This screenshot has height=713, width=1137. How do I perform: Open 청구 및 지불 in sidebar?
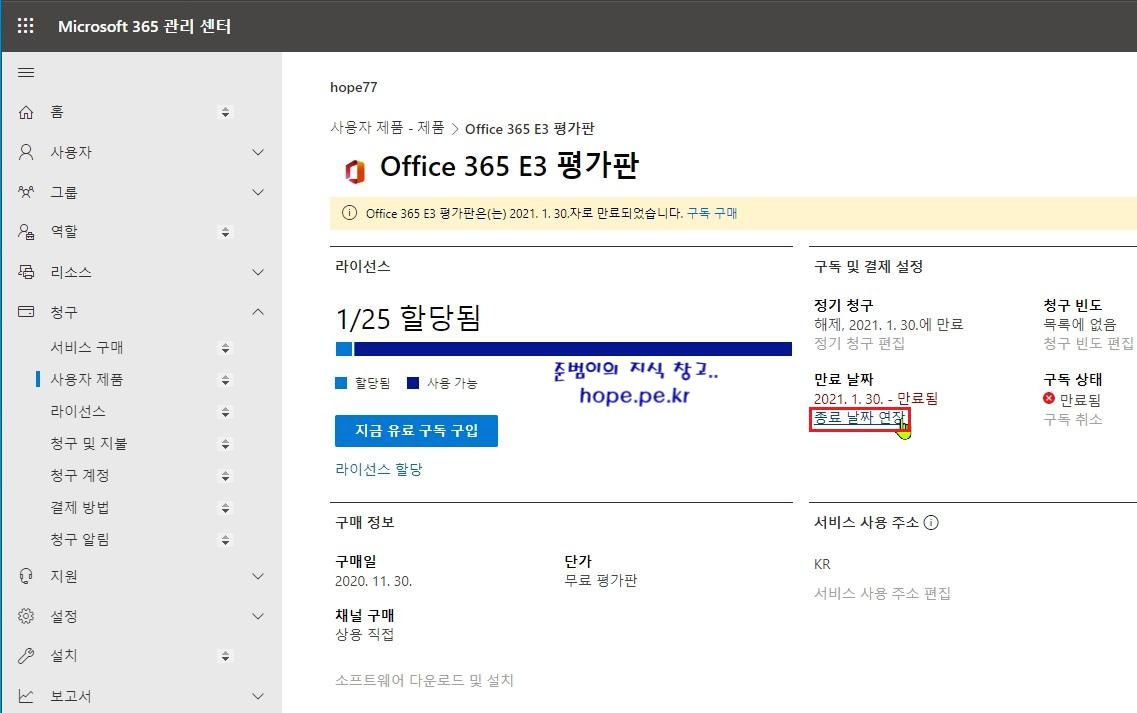88,443
